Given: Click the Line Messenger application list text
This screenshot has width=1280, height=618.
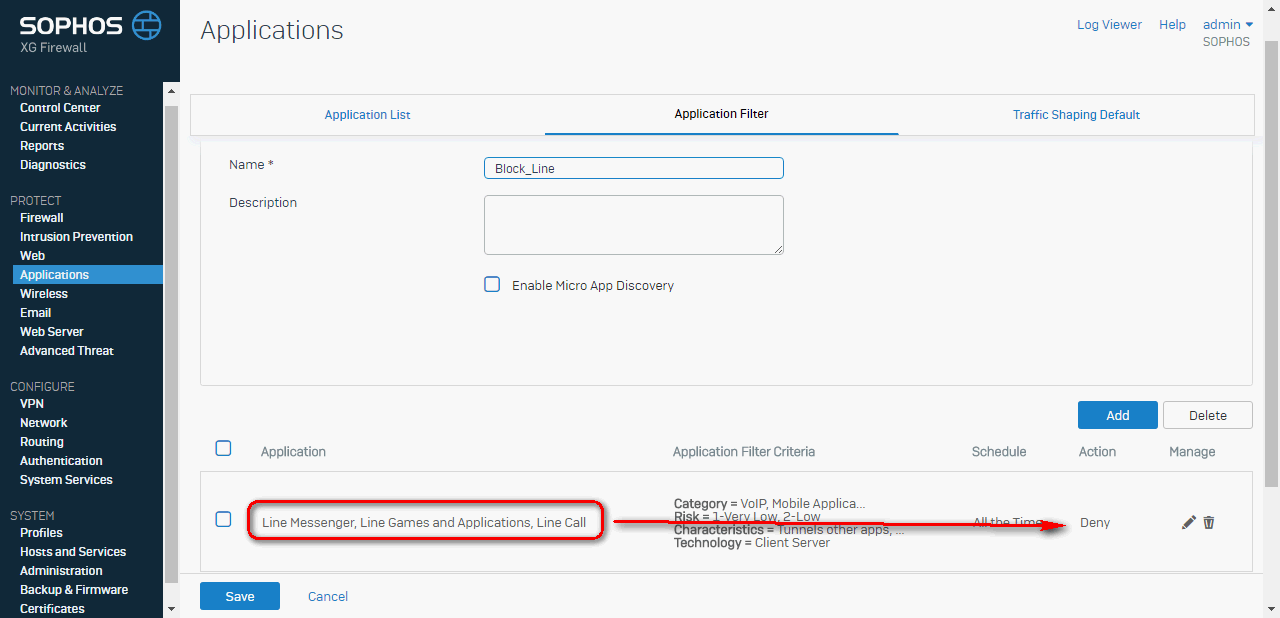Looking at the screenshot, I should click(x=424, y=522).
